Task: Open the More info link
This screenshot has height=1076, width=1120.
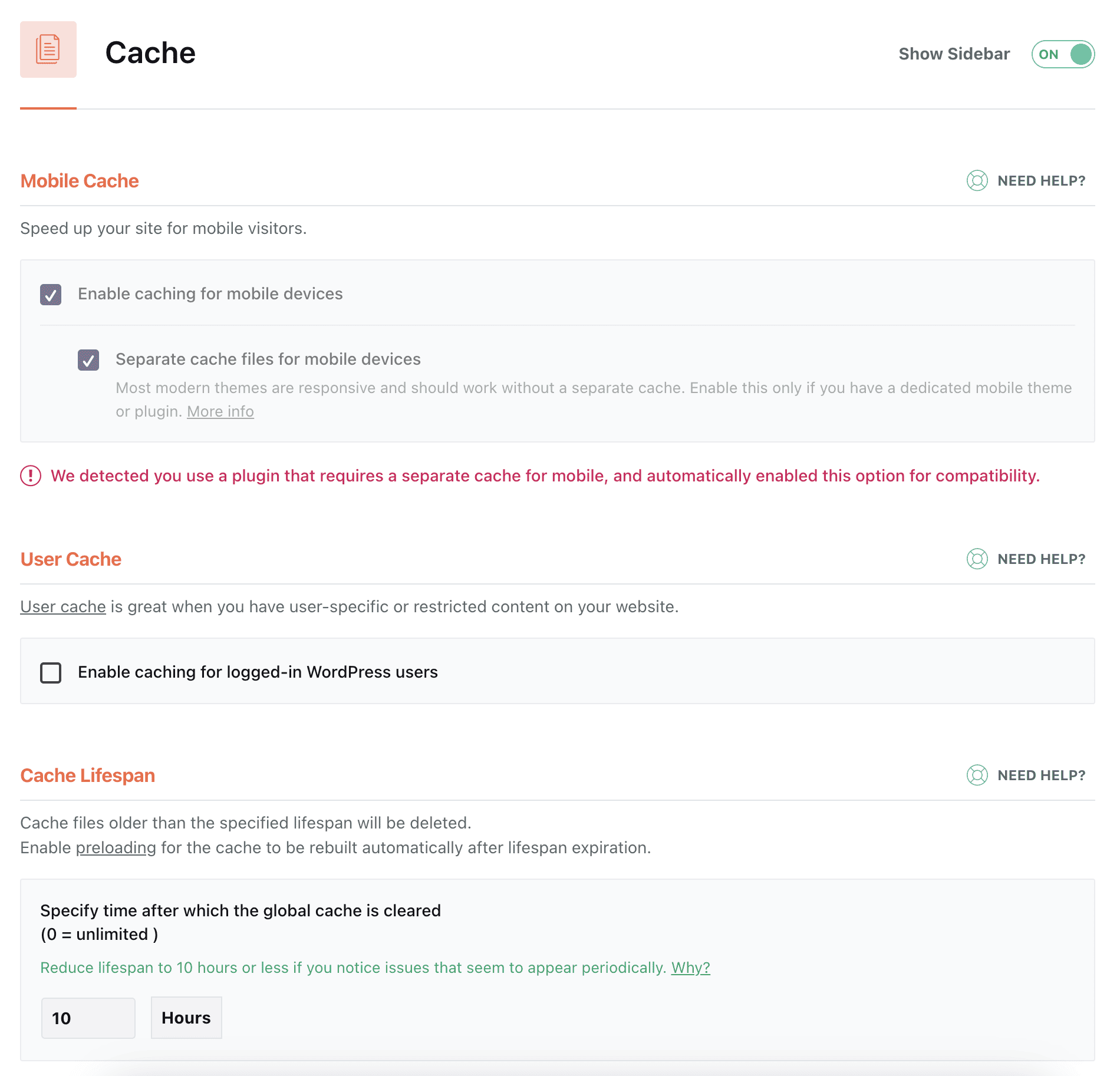Action: coord(220,411)
